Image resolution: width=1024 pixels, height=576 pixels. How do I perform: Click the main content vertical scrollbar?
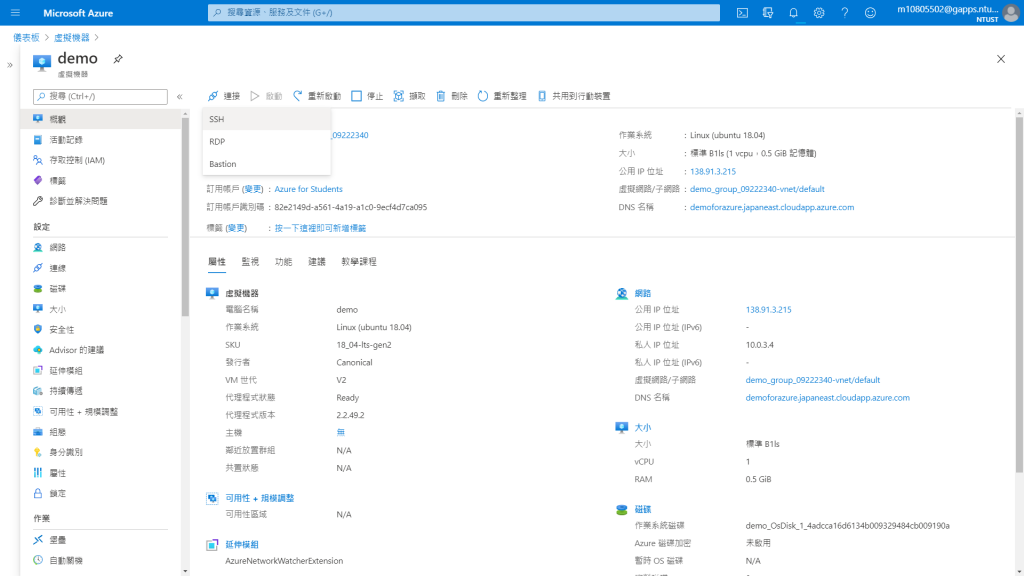[1019, 294]
